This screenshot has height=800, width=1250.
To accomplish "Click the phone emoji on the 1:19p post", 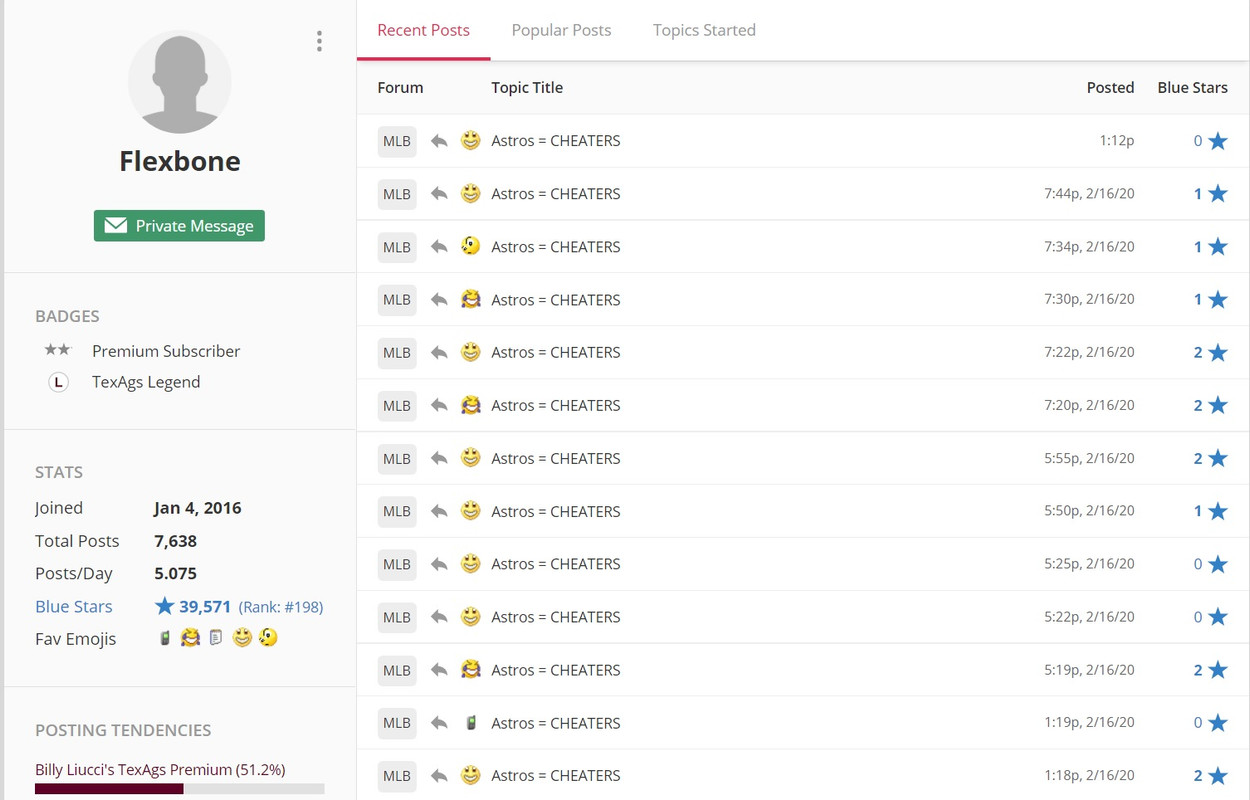I will click(471, 722).
